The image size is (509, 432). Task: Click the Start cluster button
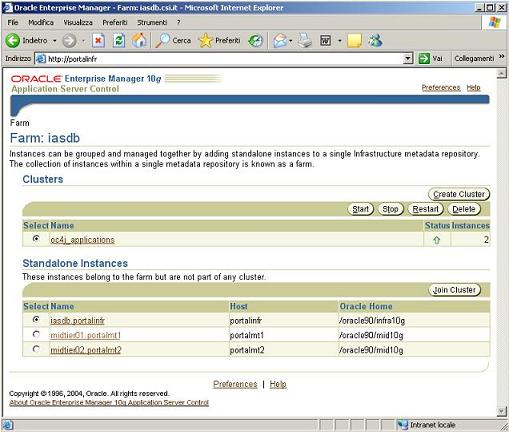(361, 209)
